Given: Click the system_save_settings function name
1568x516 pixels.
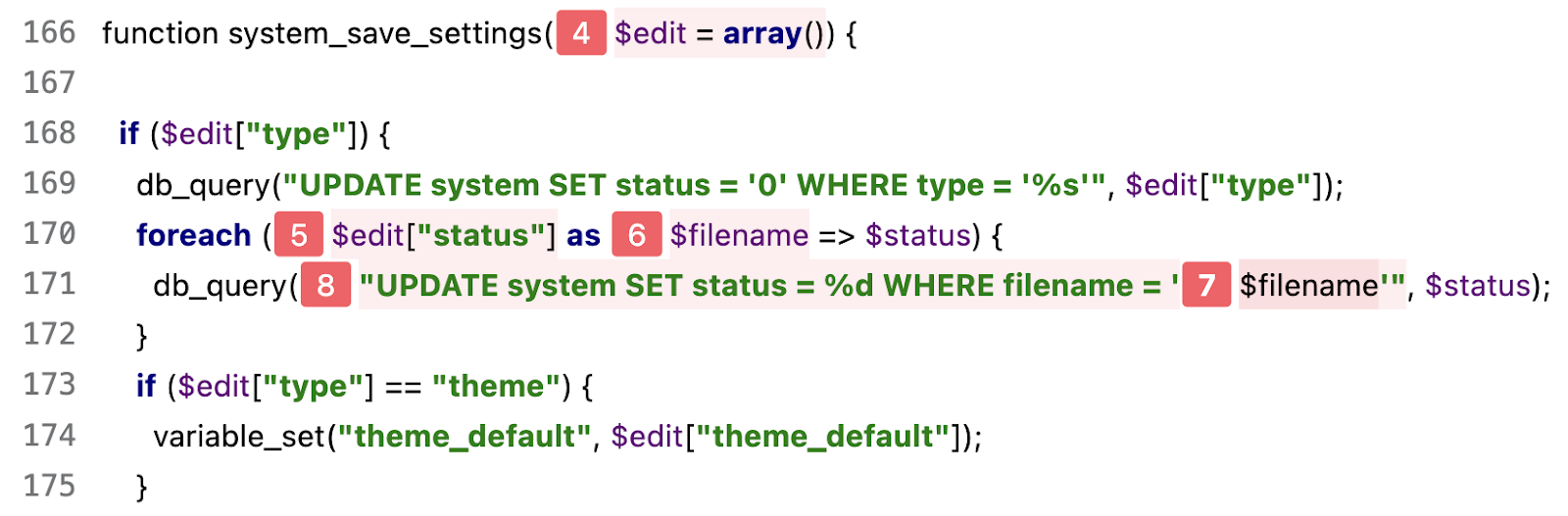Looking at the screenshot, I should [x=384, y=33].
